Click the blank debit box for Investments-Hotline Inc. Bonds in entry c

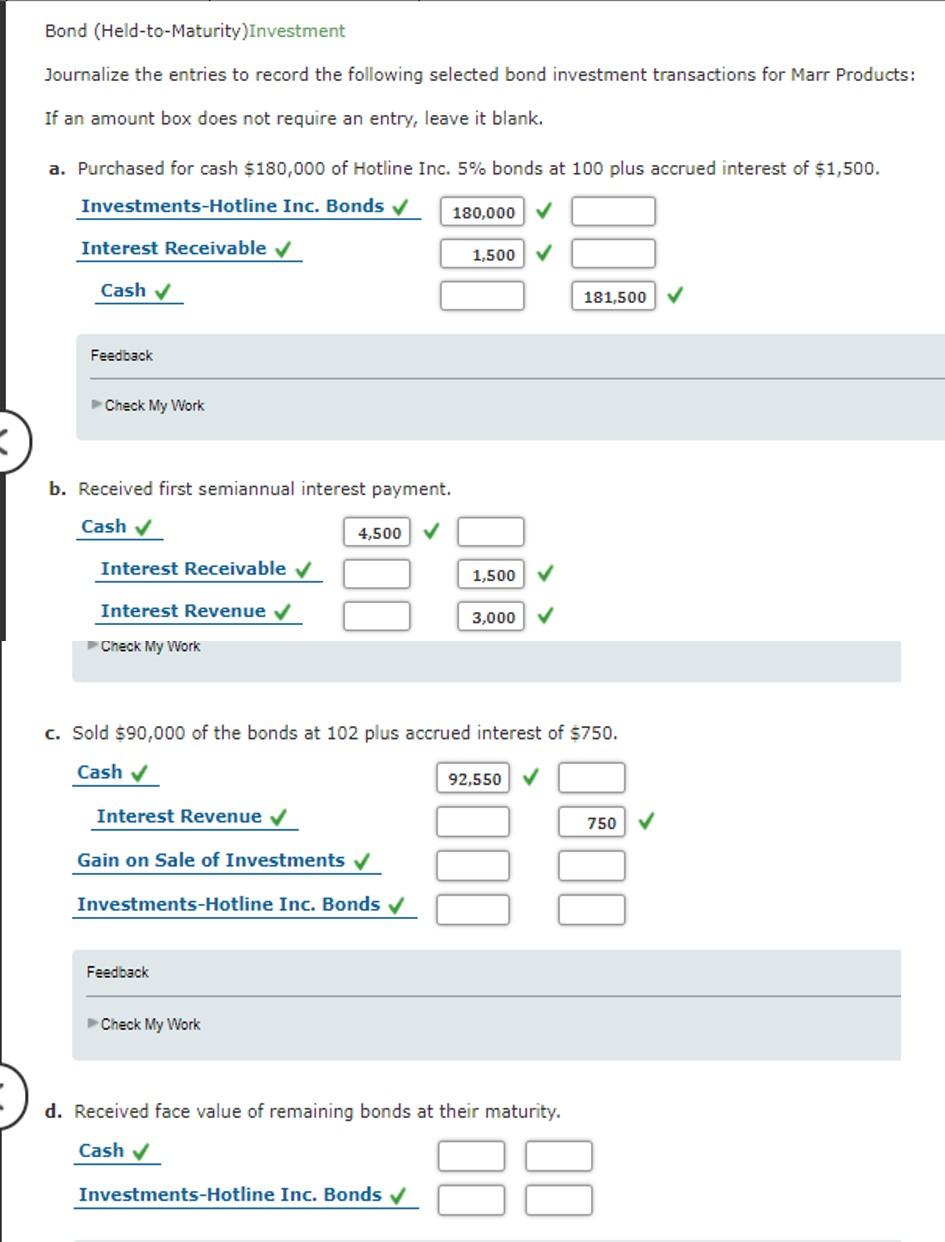click(x=472, y=909)
